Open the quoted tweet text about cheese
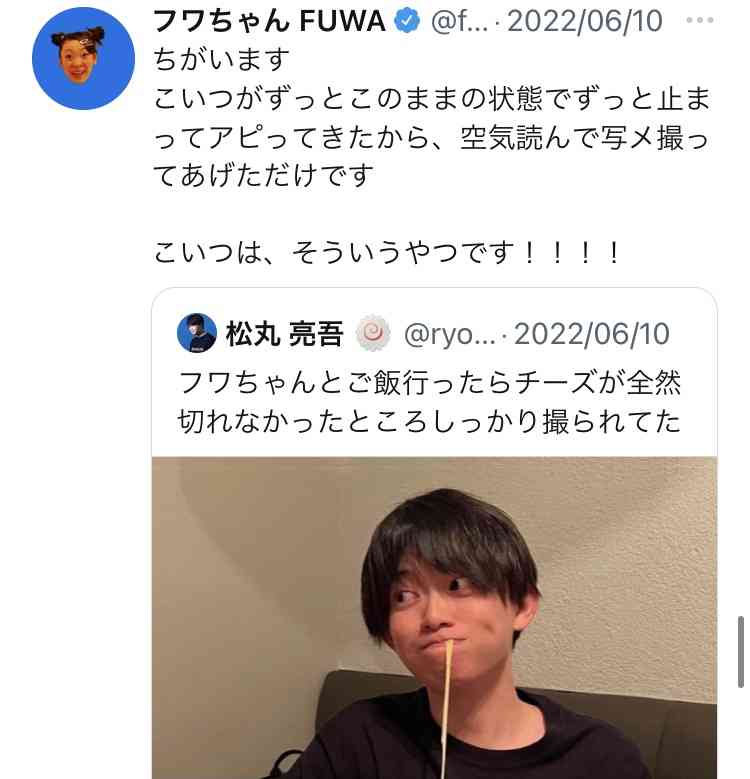 [429, 402]
